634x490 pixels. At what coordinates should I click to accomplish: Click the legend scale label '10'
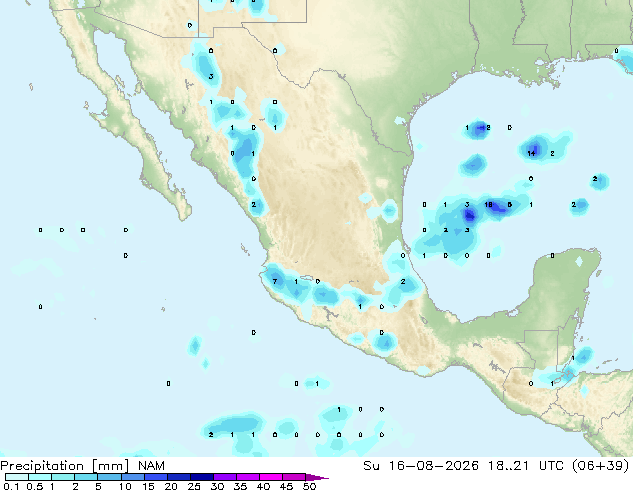pos(125,486)
